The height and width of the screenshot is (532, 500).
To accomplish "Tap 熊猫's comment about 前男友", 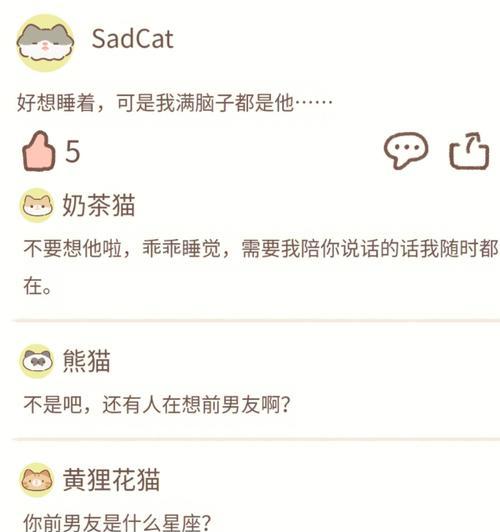I will tap(157, 404).
